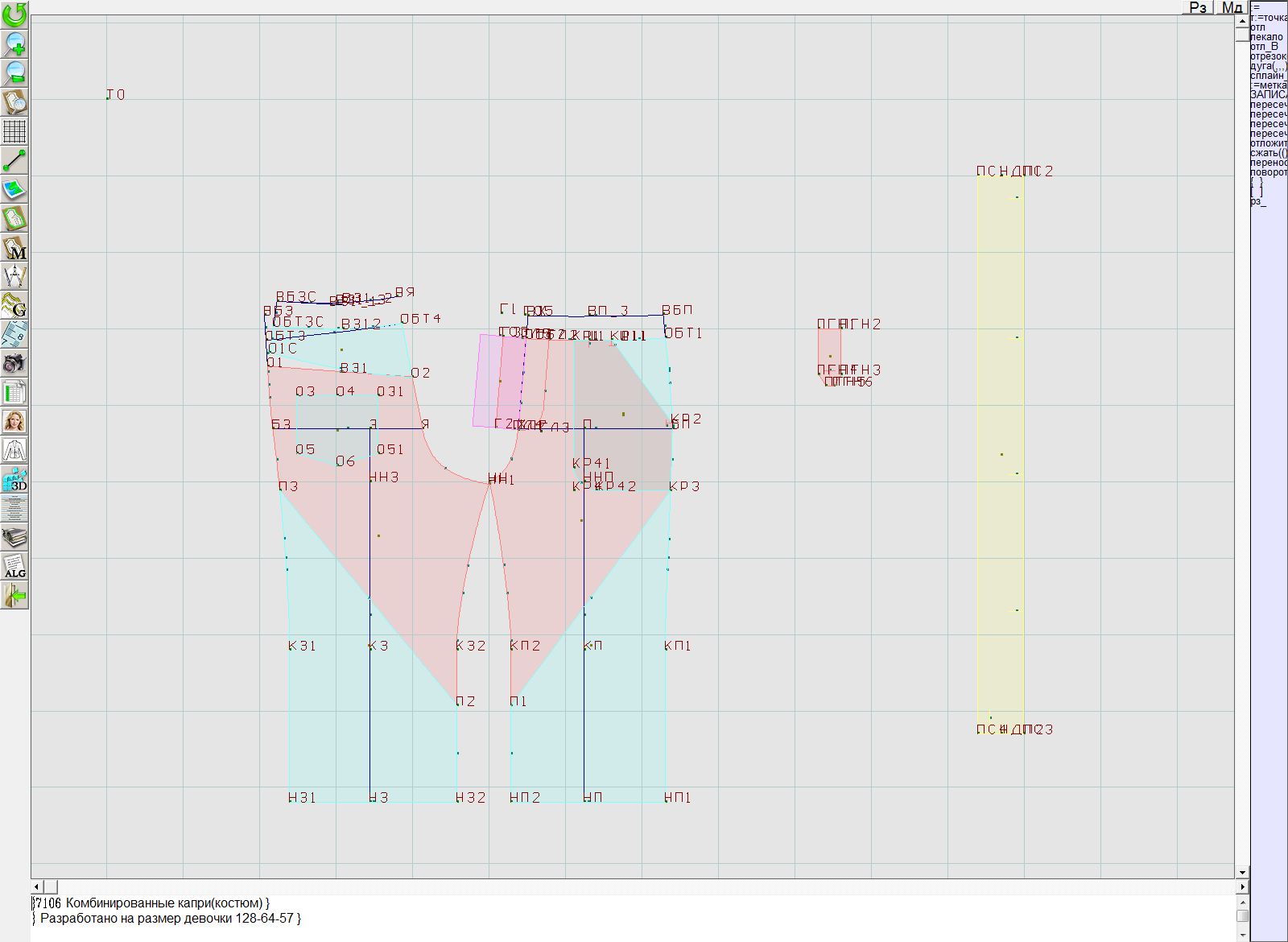Select the green line segment tool
Viewport: 1288px width, 942px height.
[x=14, y=159]
